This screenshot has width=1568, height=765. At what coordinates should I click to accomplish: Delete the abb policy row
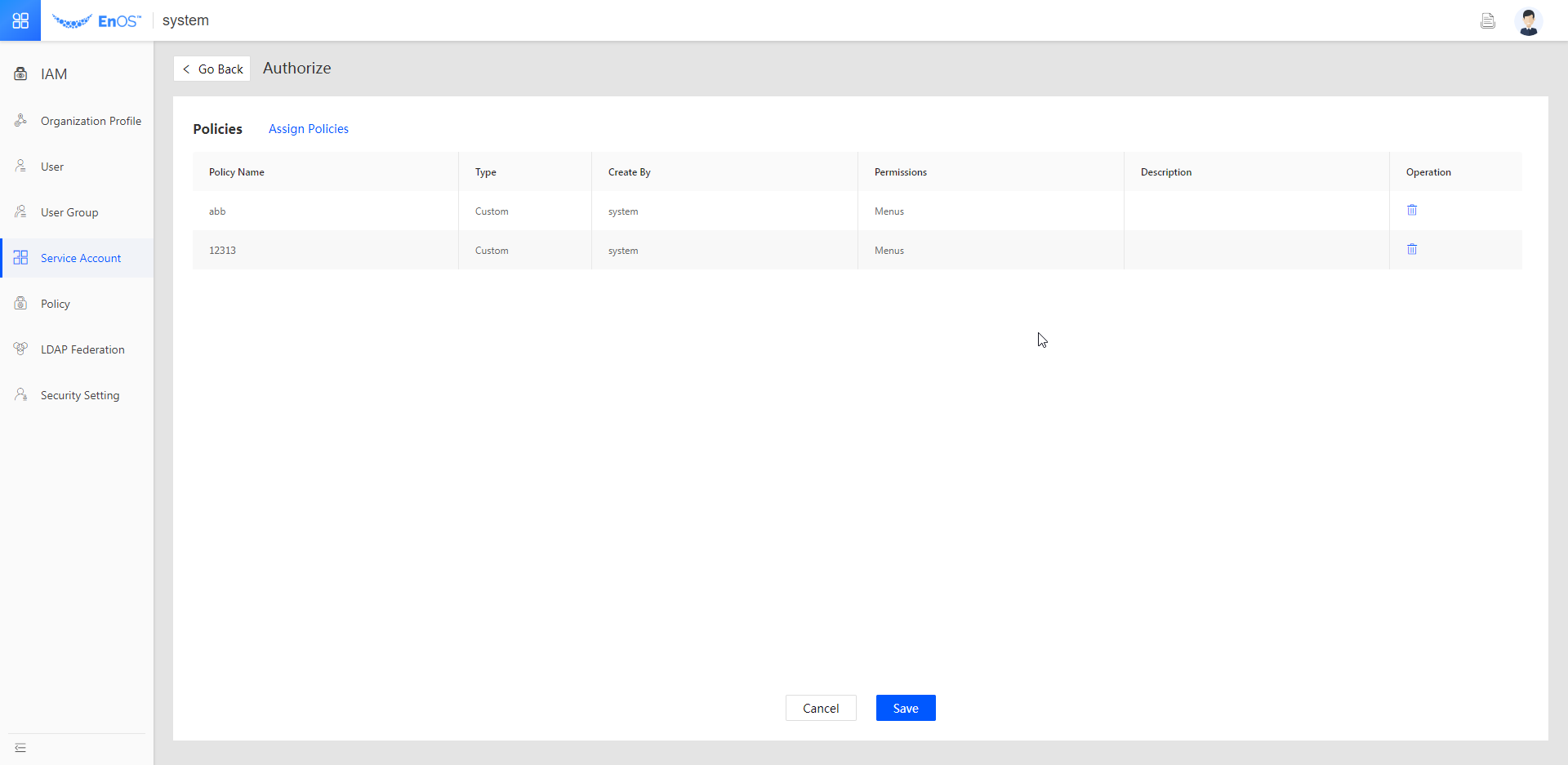[1411, 211]
